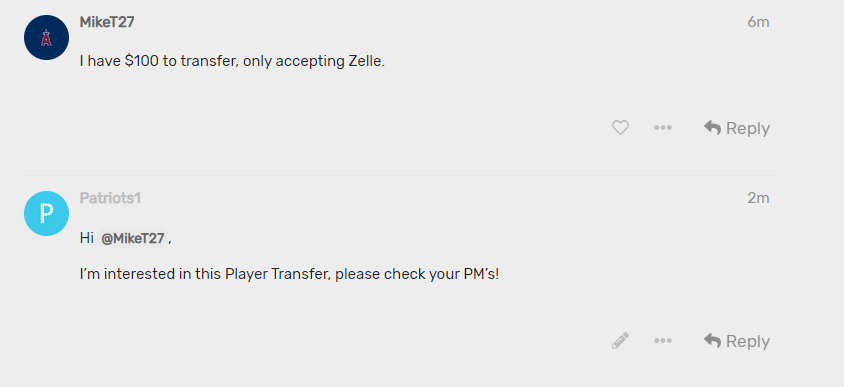Open the @MikeT27 mention in the reply

(133, 238)
